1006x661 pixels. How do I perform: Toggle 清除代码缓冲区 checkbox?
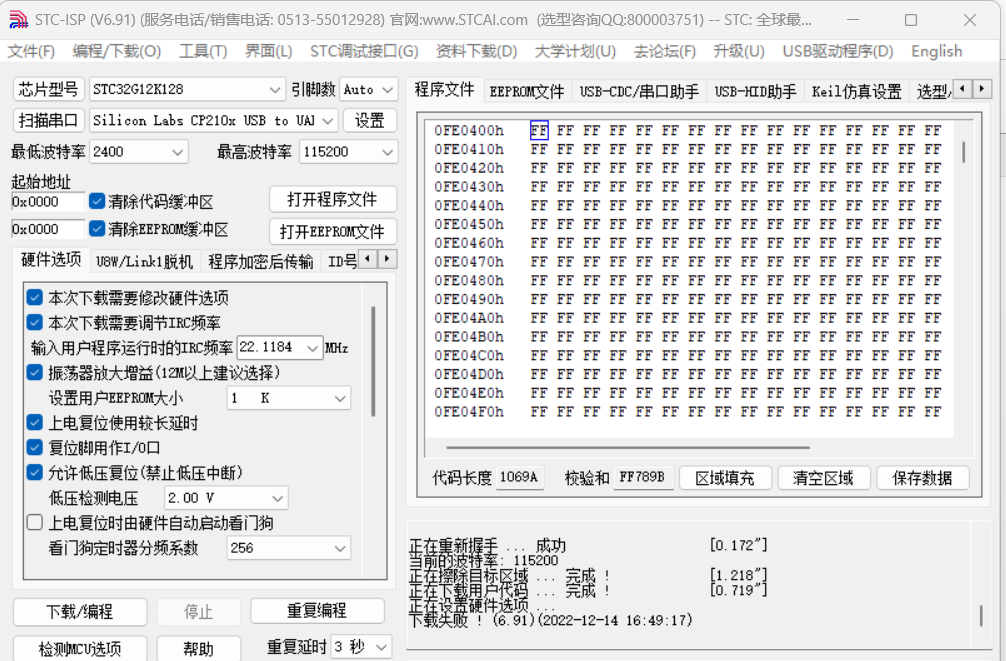tap(97, 202)
